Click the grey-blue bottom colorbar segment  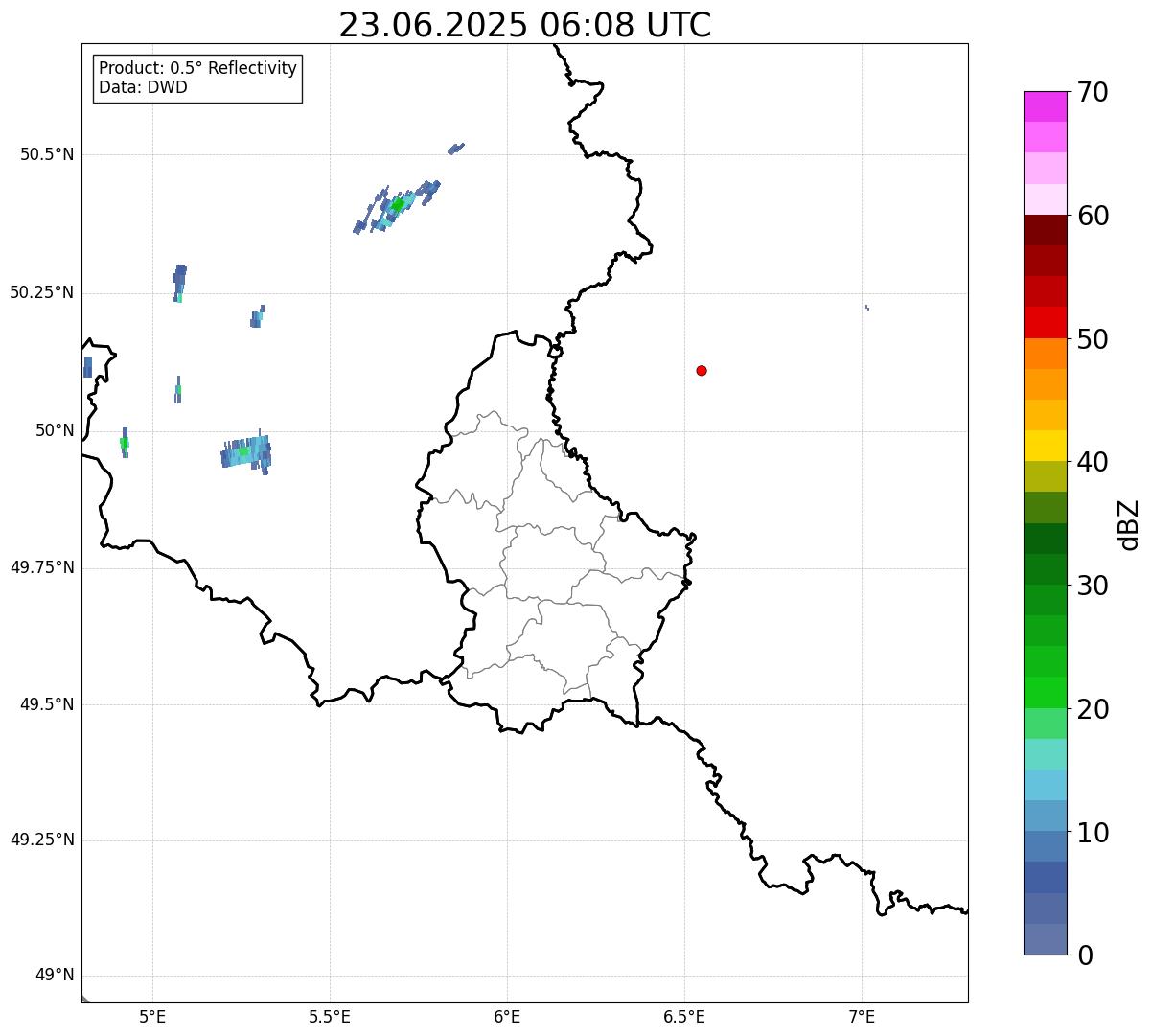click(x=1046, y=939)
